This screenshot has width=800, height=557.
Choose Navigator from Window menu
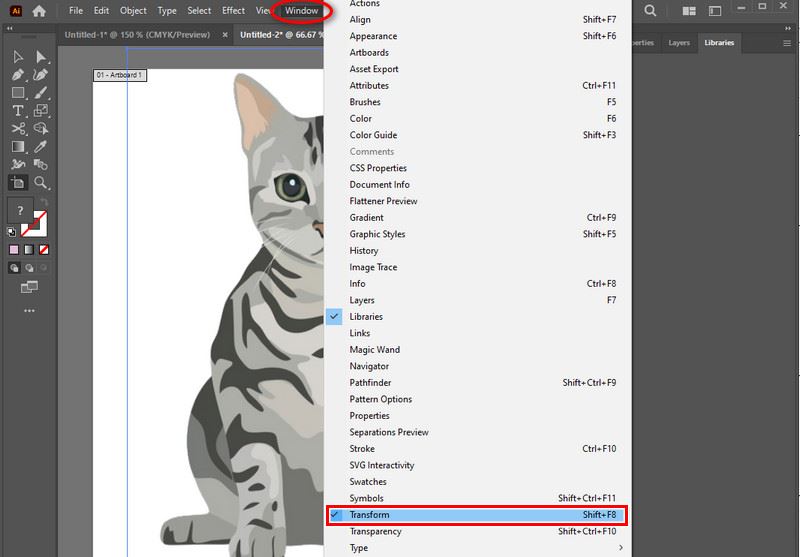tap(476, 366)
